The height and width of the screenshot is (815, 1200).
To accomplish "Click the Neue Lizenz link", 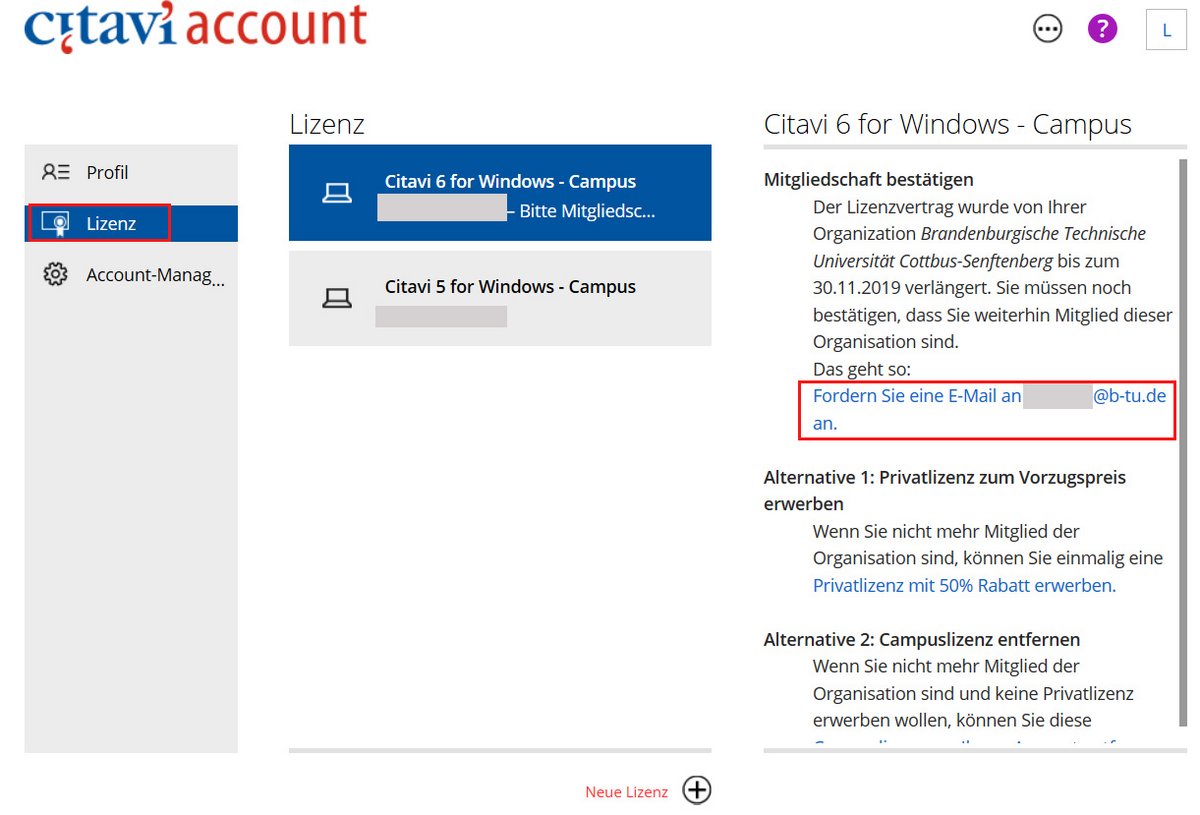I will (626, 792).
